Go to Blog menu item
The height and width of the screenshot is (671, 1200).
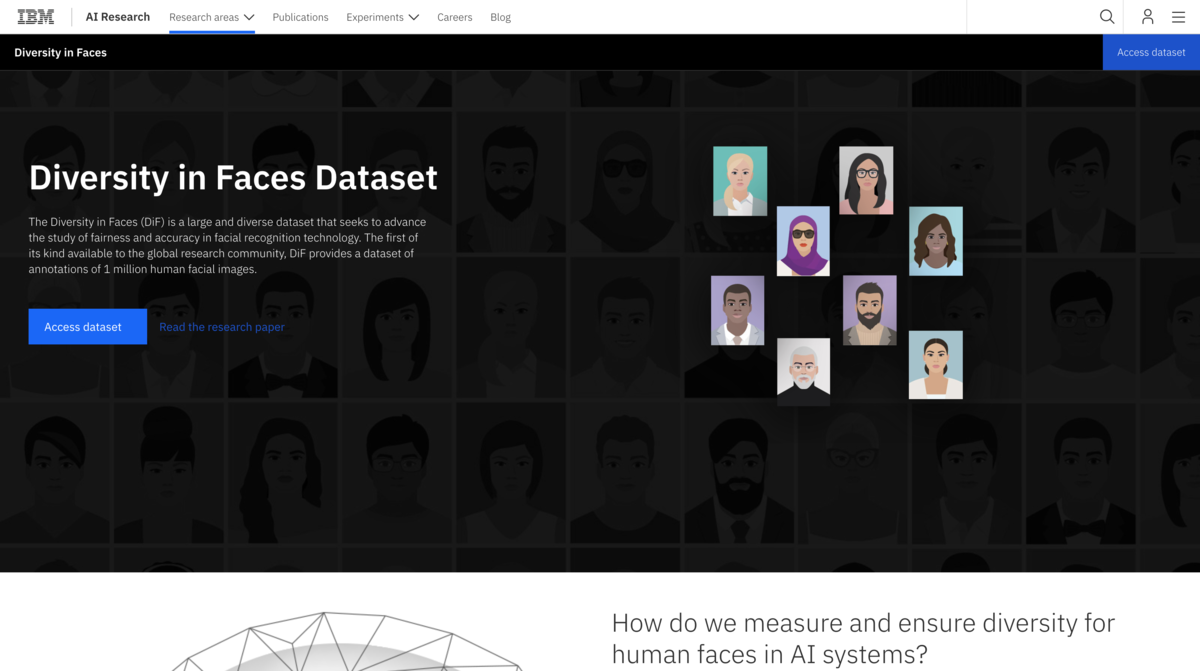(x=501, y=17)
